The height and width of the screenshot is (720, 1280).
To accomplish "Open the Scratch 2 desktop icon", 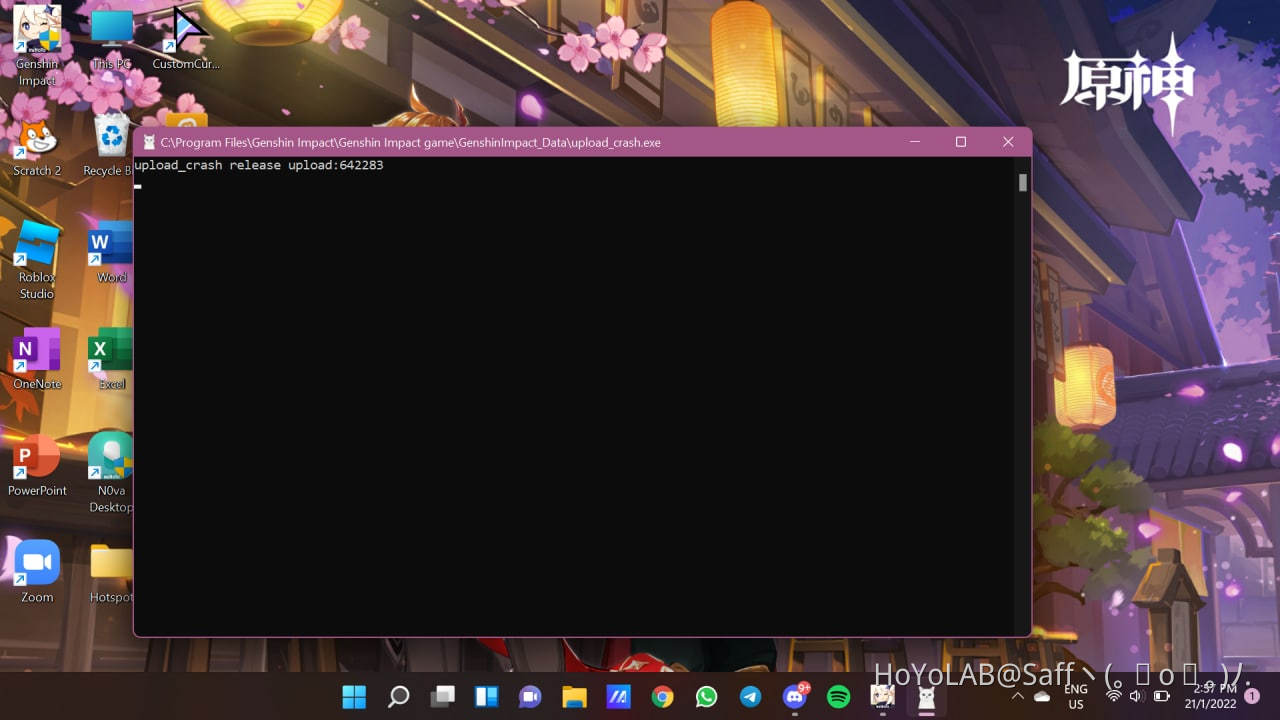I will pyautogui.click(x=37, y=138).
